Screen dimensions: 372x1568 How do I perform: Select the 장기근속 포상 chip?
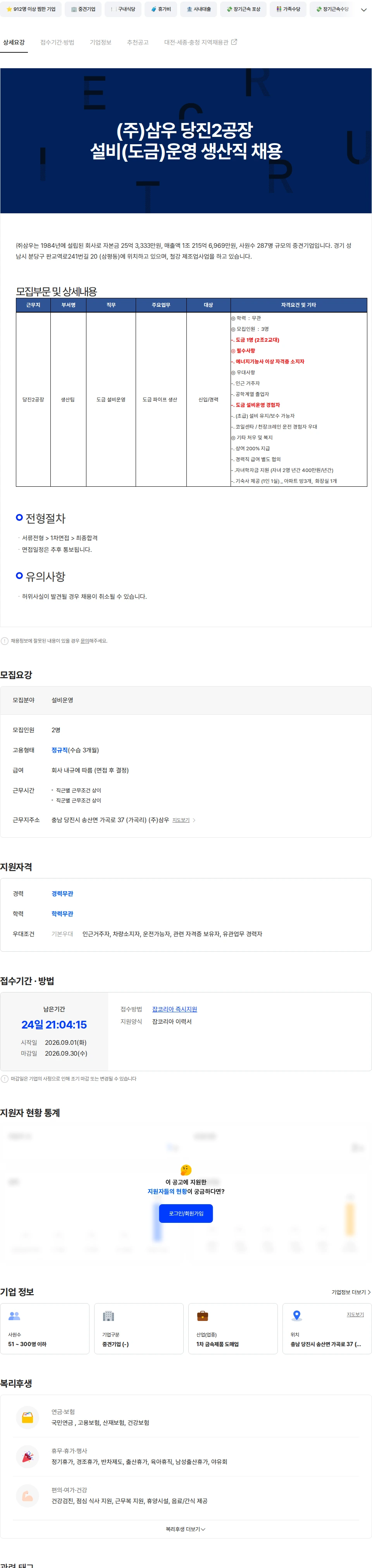click(243, 9)
